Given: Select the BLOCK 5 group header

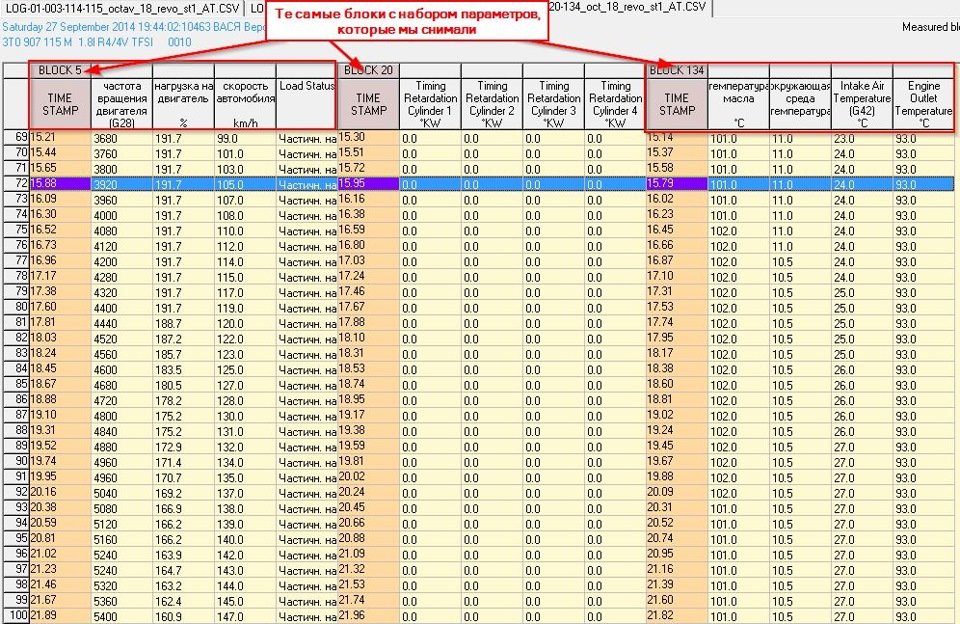Looking at the screenshot, I should (x=60, y=70).
